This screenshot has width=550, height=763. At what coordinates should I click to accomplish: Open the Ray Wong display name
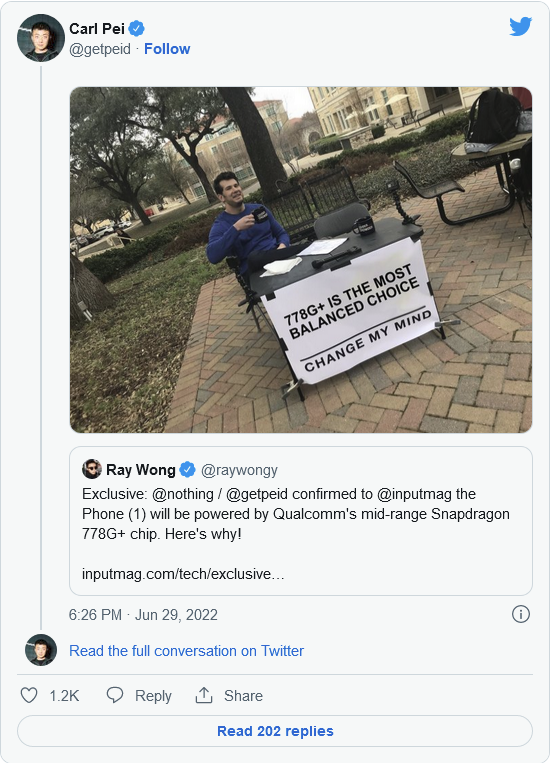[141, 470]
